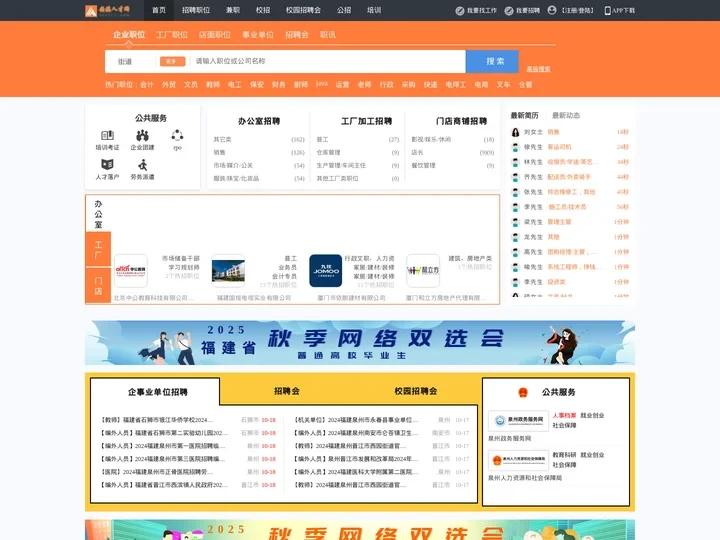
Task: Click the 注册·登陆 link
Action: (x=577, y=11)
